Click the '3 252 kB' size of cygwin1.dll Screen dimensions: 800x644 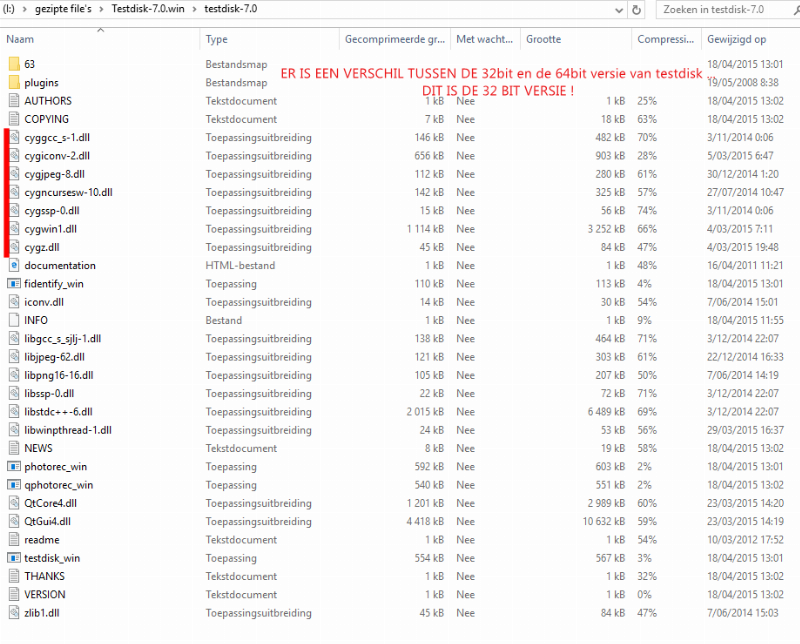pyautogui.click(x=607, y=229)
